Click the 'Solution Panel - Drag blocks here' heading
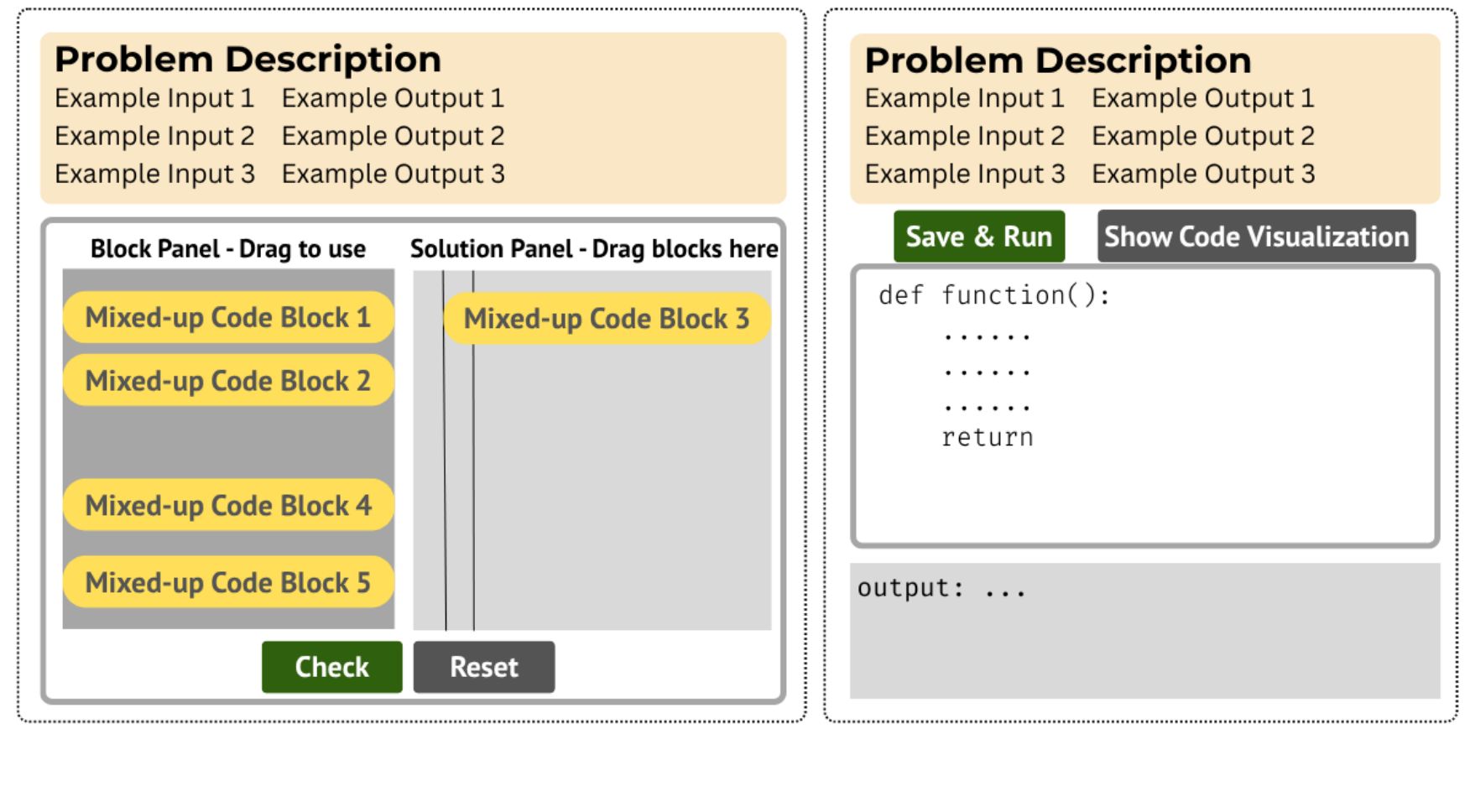 (x=593, y=249)
